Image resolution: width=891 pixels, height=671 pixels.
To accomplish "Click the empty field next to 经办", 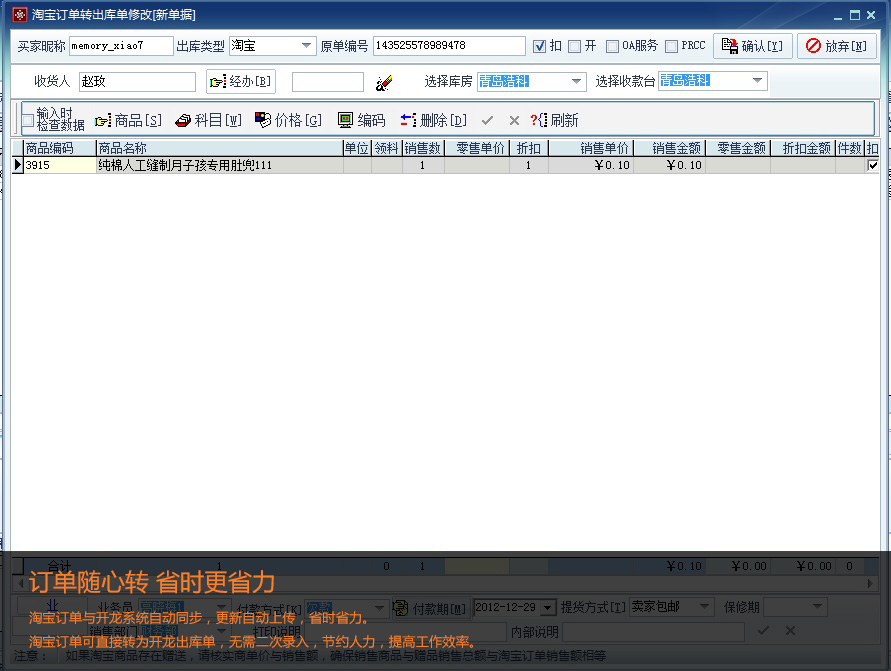I will pyautogui.click(x=327, y=82).
